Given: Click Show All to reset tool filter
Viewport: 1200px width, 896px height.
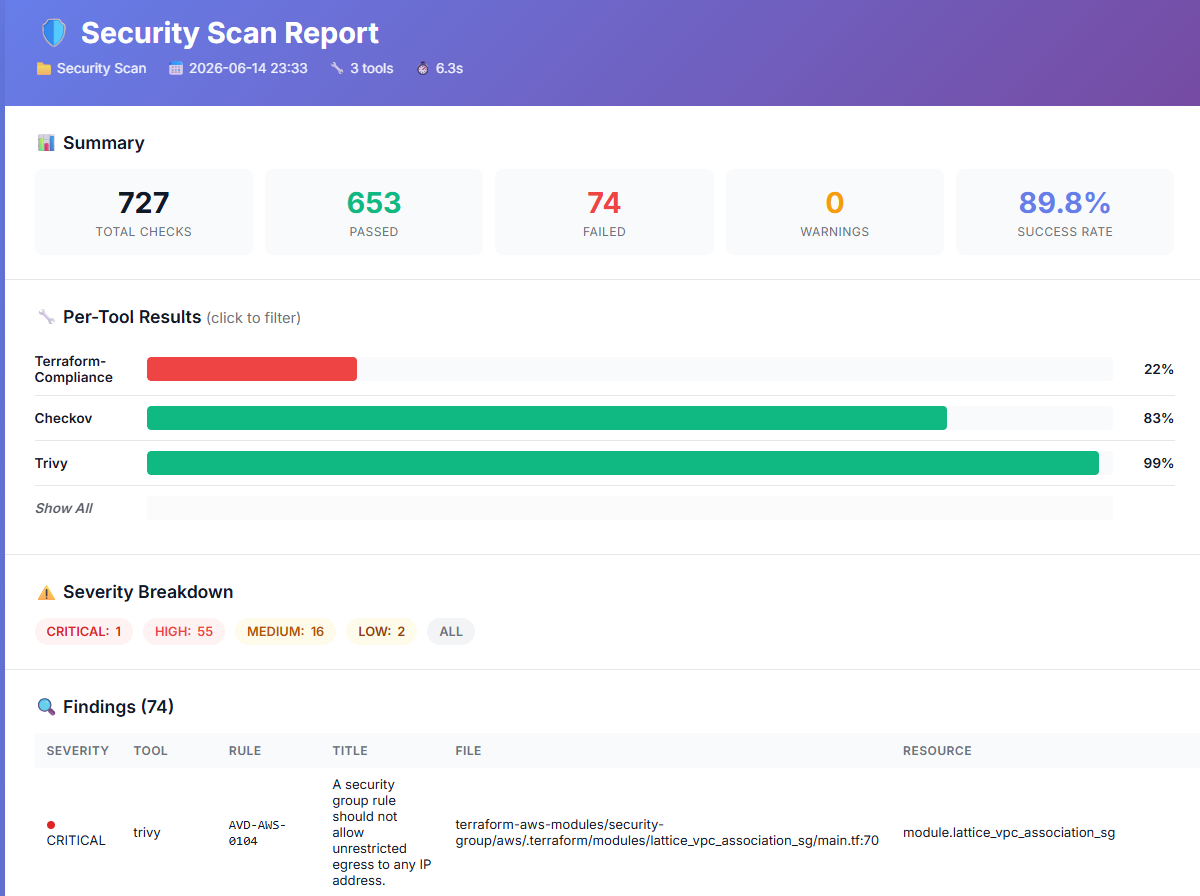Looking at the screenshot, I should click(64, 508).
